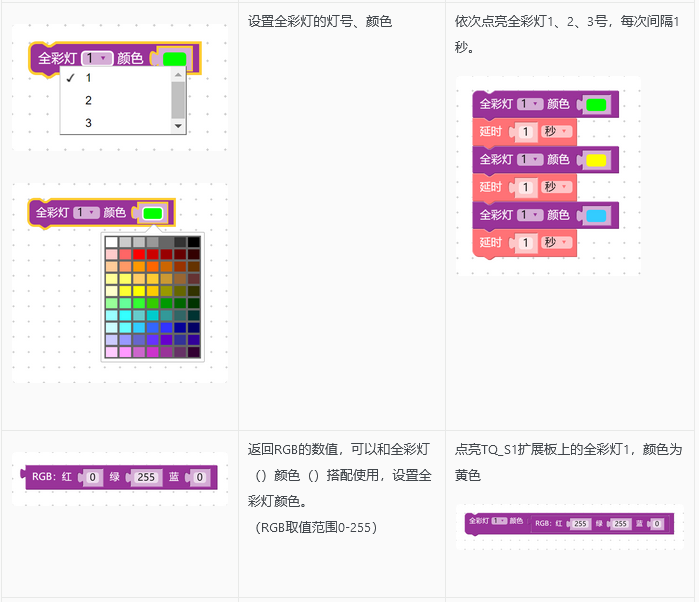Open 秒 unit dropdown under the yellow 全彩灯 block
Image resolution: width=699 pixels, height=602 pixels.
coord(556,186)
